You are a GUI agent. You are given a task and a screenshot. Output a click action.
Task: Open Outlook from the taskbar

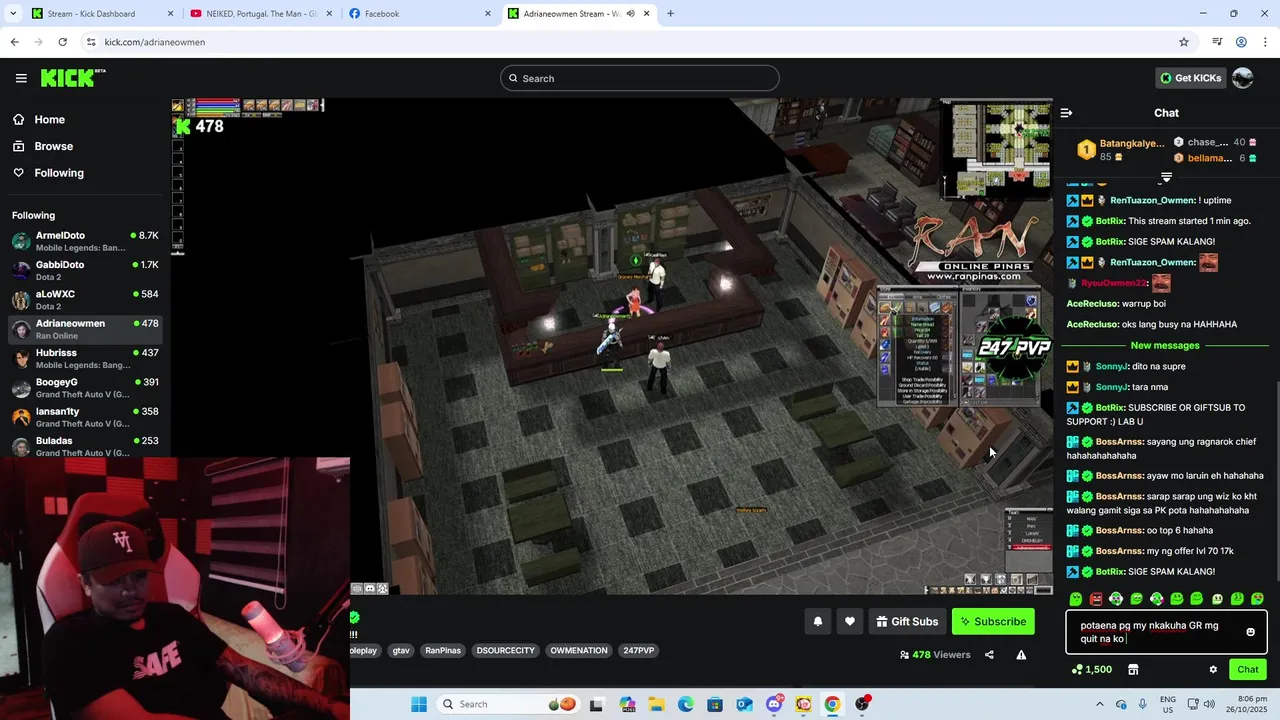click(744, 704)
